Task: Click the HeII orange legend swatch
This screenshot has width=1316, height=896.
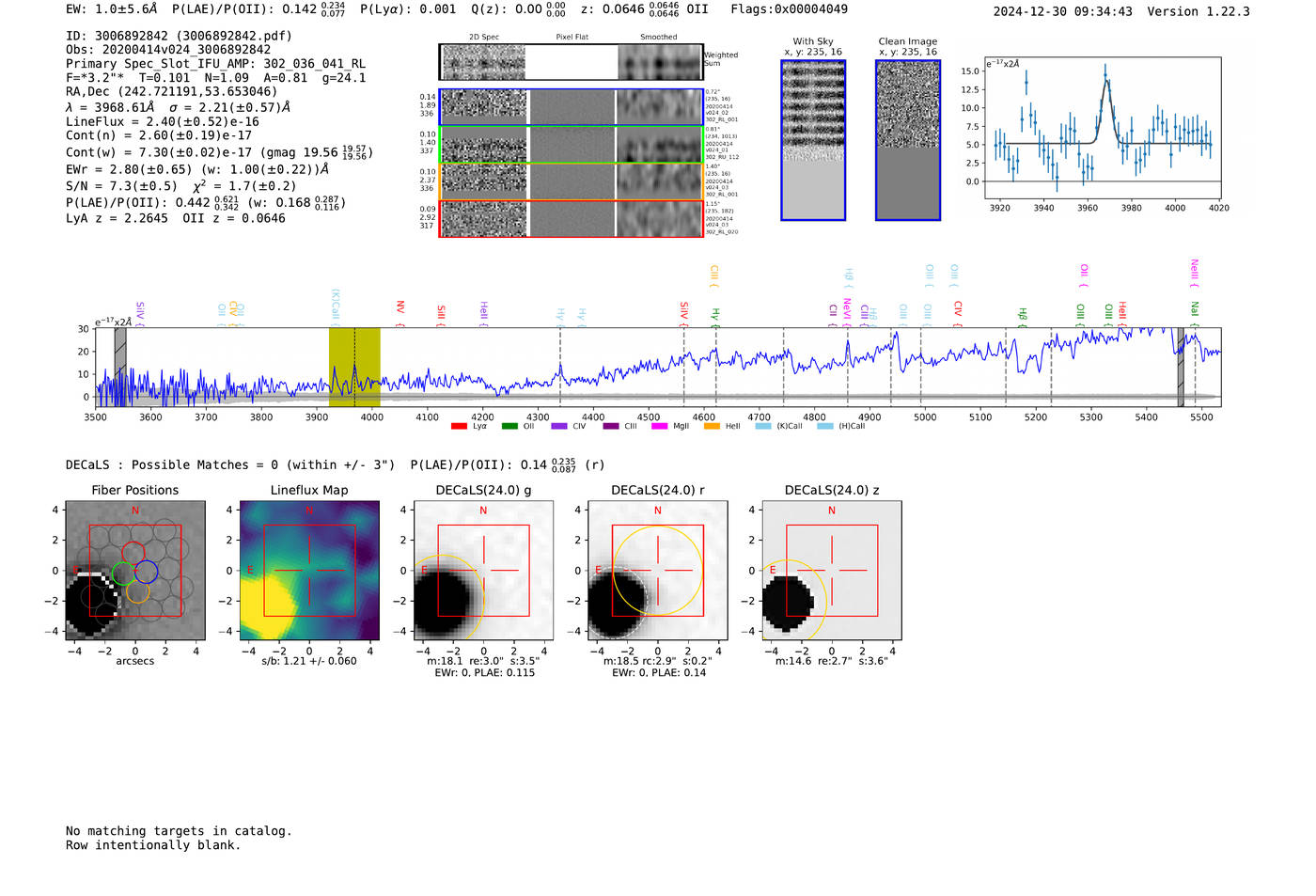Action: click(x=712, y=426)
